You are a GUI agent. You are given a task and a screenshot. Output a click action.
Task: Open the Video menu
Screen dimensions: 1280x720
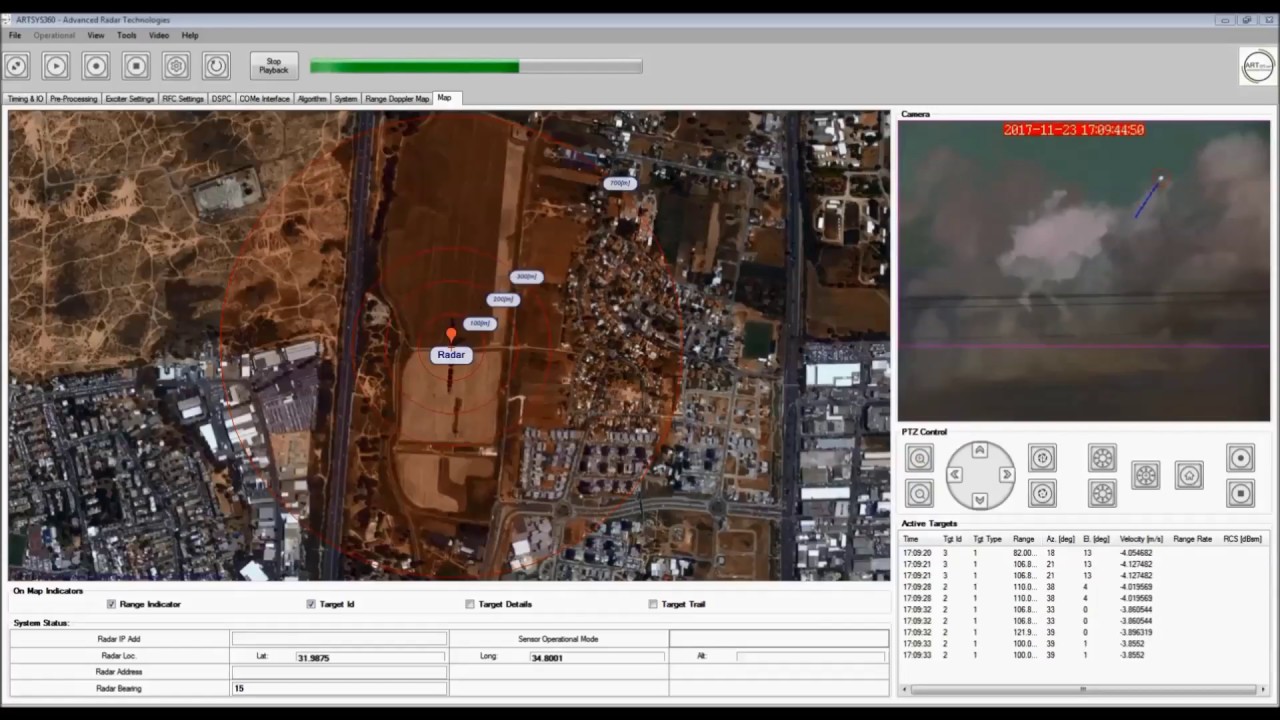point(159,35)
